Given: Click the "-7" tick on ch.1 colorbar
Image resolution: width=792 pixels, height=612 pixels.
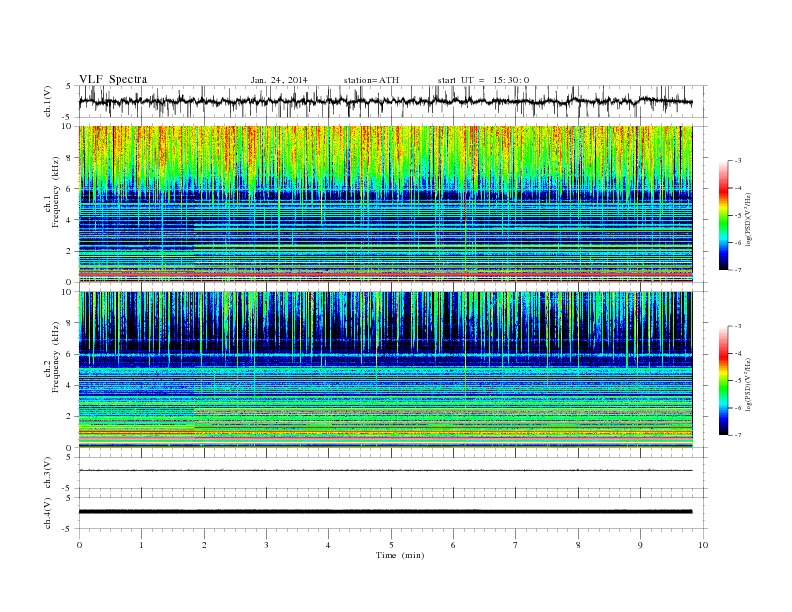Looking at the screenshot, I should click(x=738, y=270).
